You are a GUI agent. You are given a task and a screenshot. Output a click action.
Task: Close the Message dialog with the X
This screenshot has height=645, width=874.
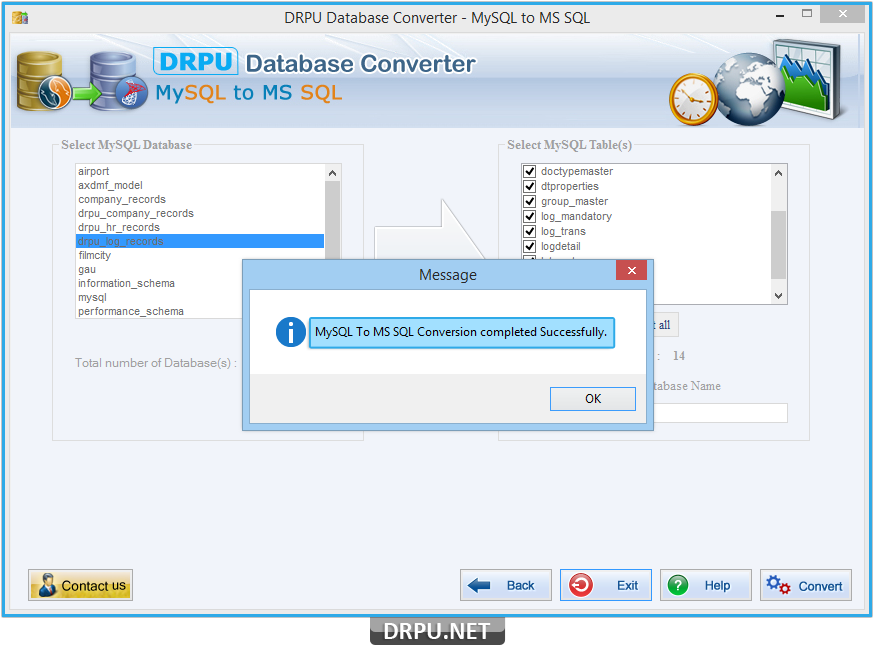pos(632,270)
